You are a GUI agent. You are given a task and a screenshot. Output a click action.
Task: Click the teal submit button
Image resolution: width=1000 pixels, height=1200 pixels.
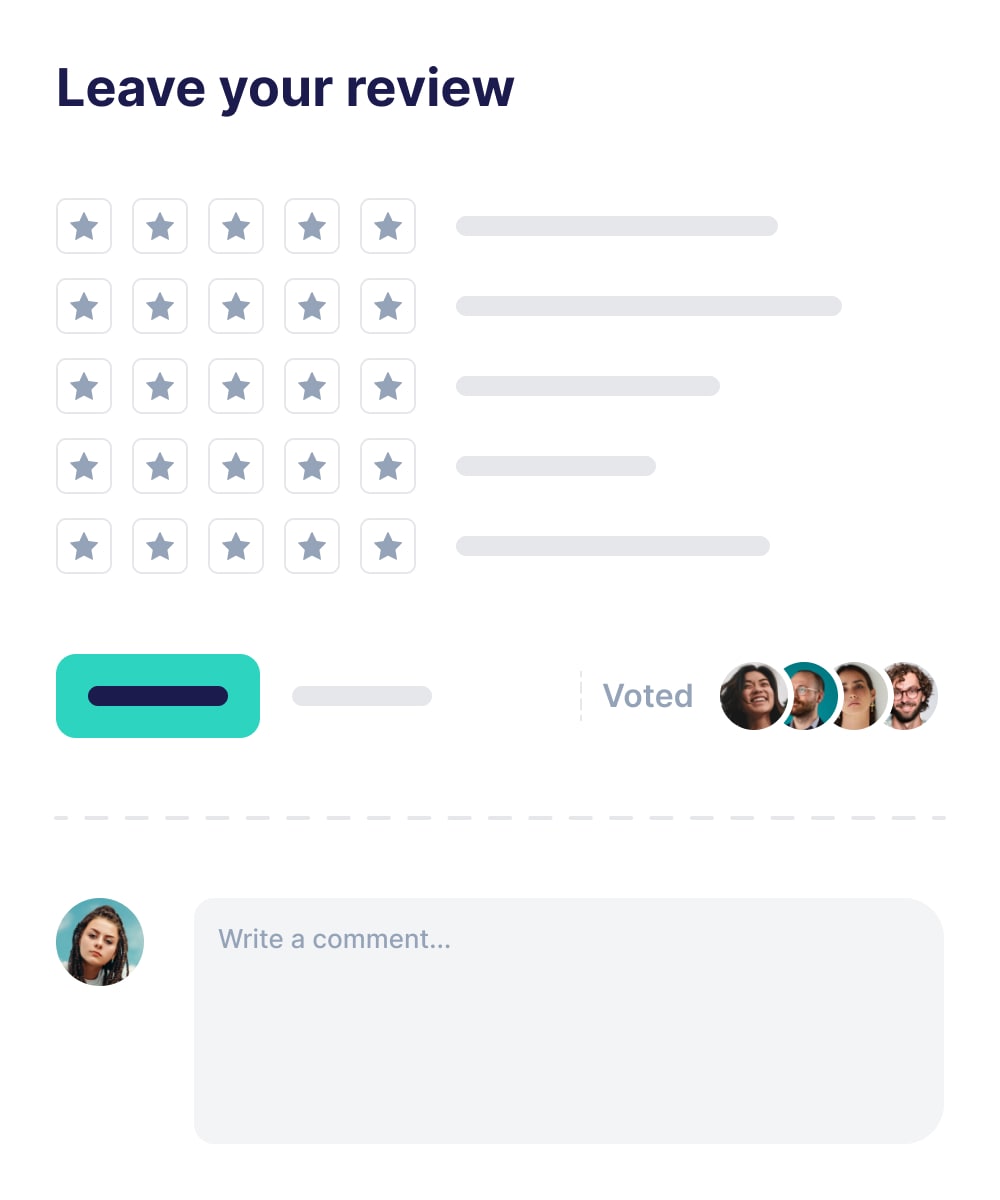tap(158, 696)
